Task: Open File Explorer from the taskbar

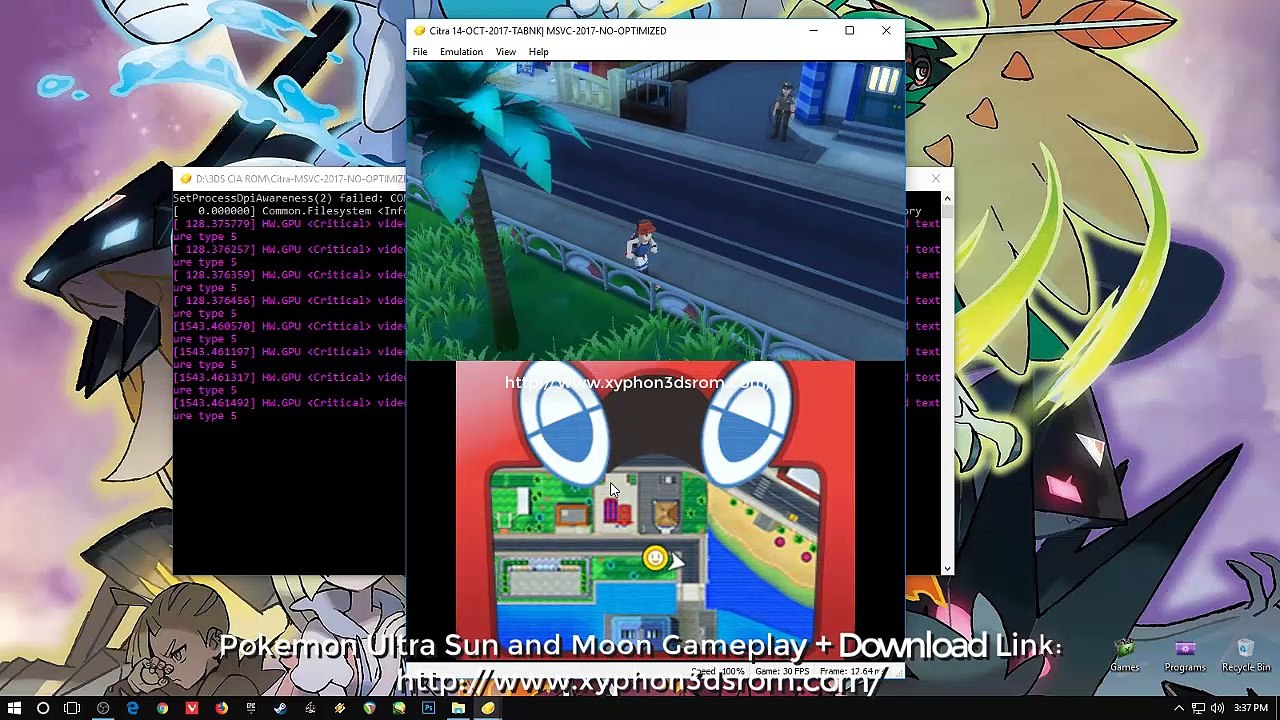Action: click(458, 708)
